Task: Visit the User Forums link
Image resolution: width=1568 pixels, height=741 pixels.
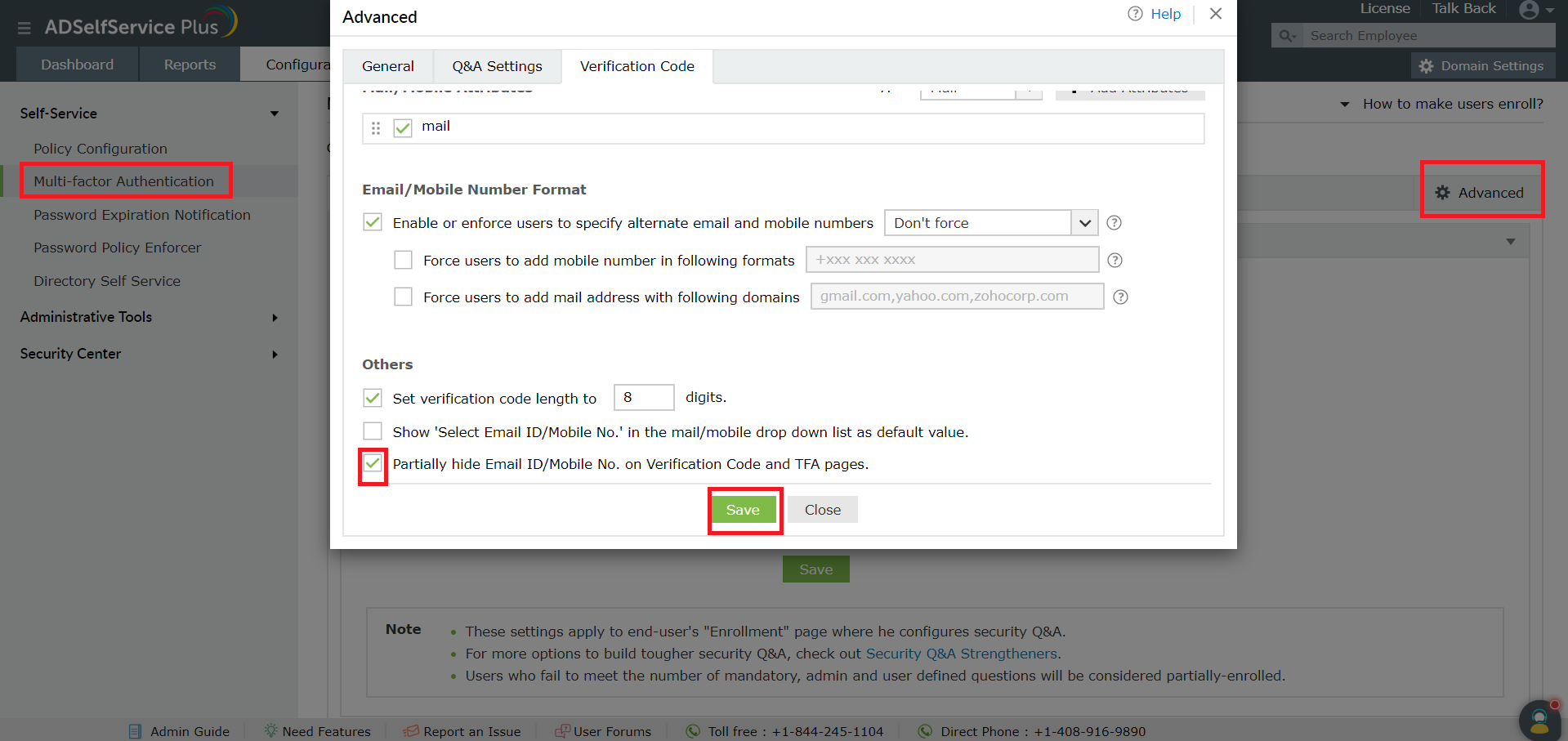Action: pyautogui.click(x=613, y=732)
